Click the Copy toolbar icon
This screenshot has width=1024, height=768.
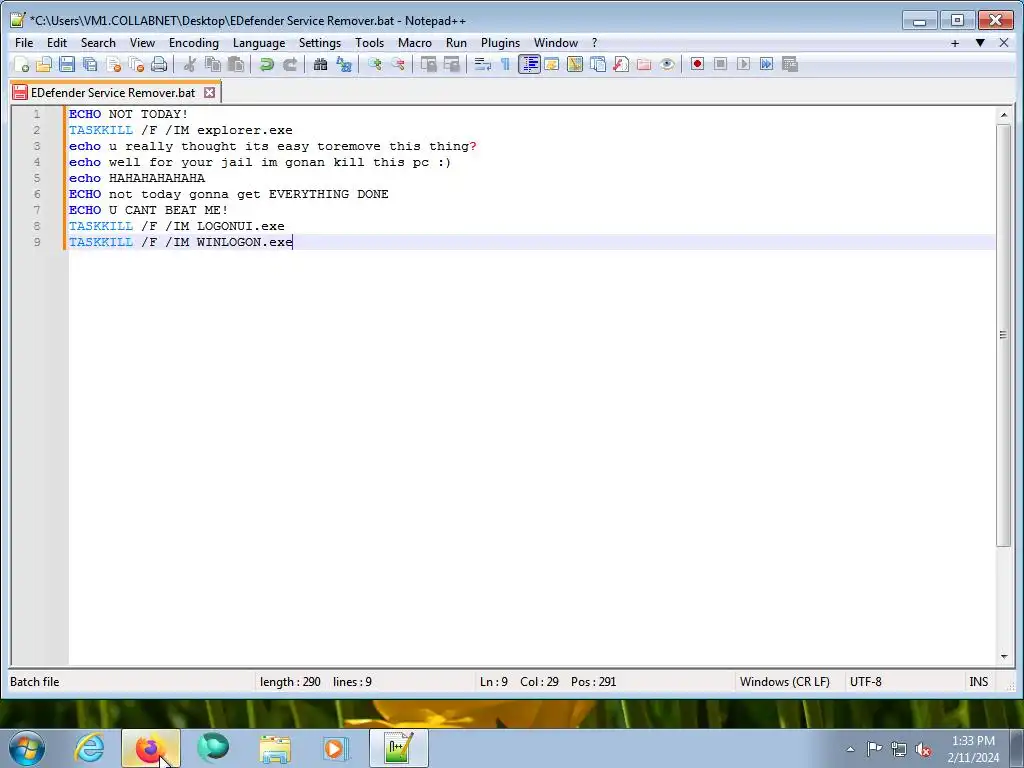point(212,64)
